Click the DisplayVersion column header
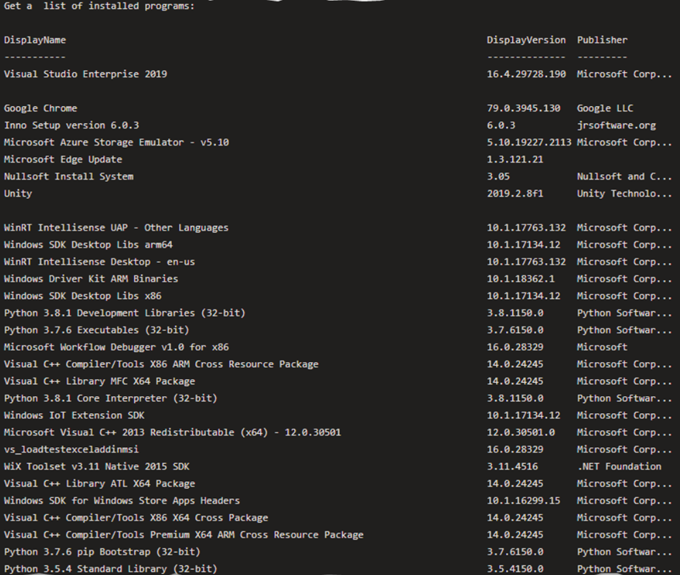The width and height of the screenshot is (680, 575). click(526, 40)
